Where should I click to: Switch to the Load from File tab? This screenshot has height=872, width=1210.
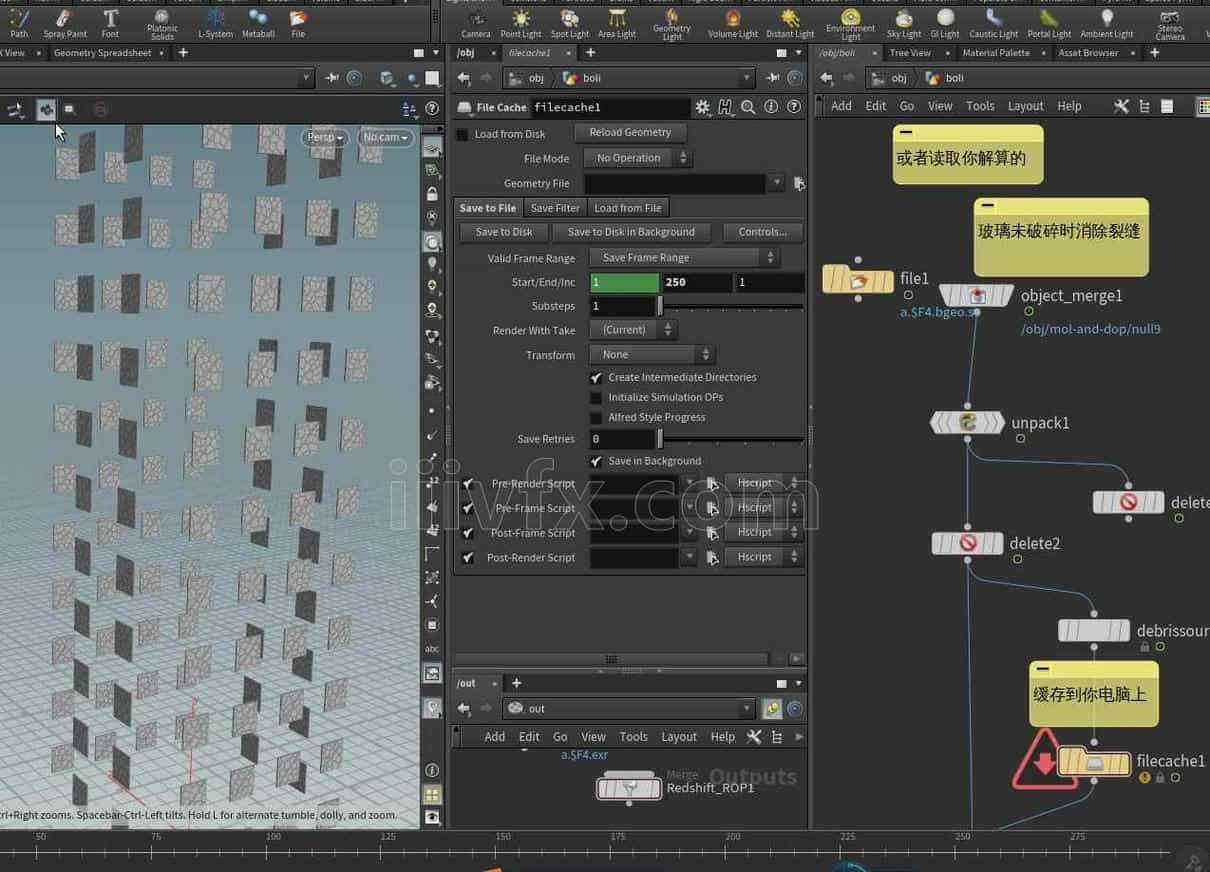coord(628,208)
